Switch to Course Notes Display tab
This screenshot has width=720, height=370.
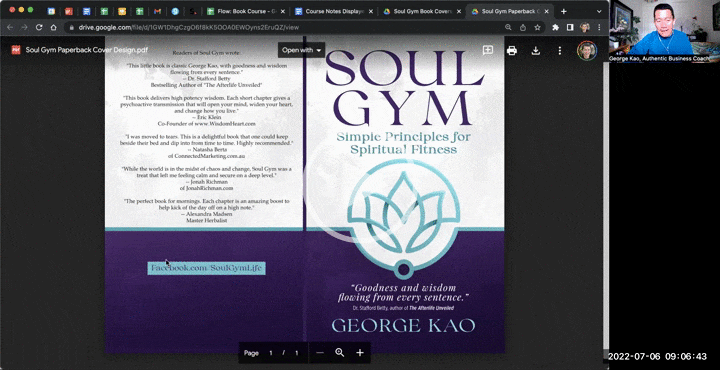pyautogui.click(x=334, y=11)
